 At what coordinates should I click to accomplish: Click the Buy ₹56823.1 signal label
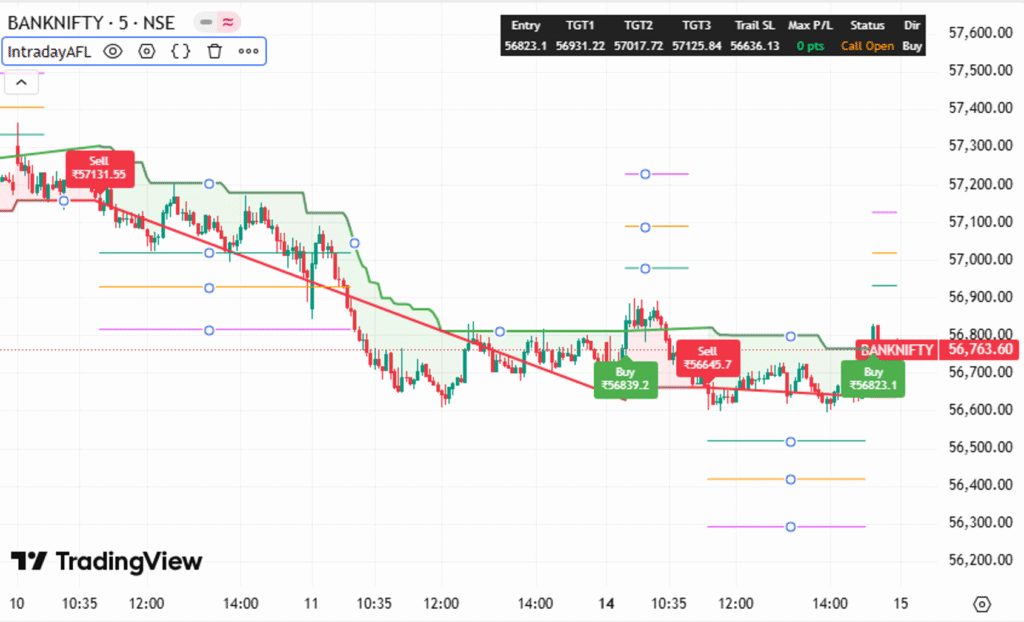(872, 379)
